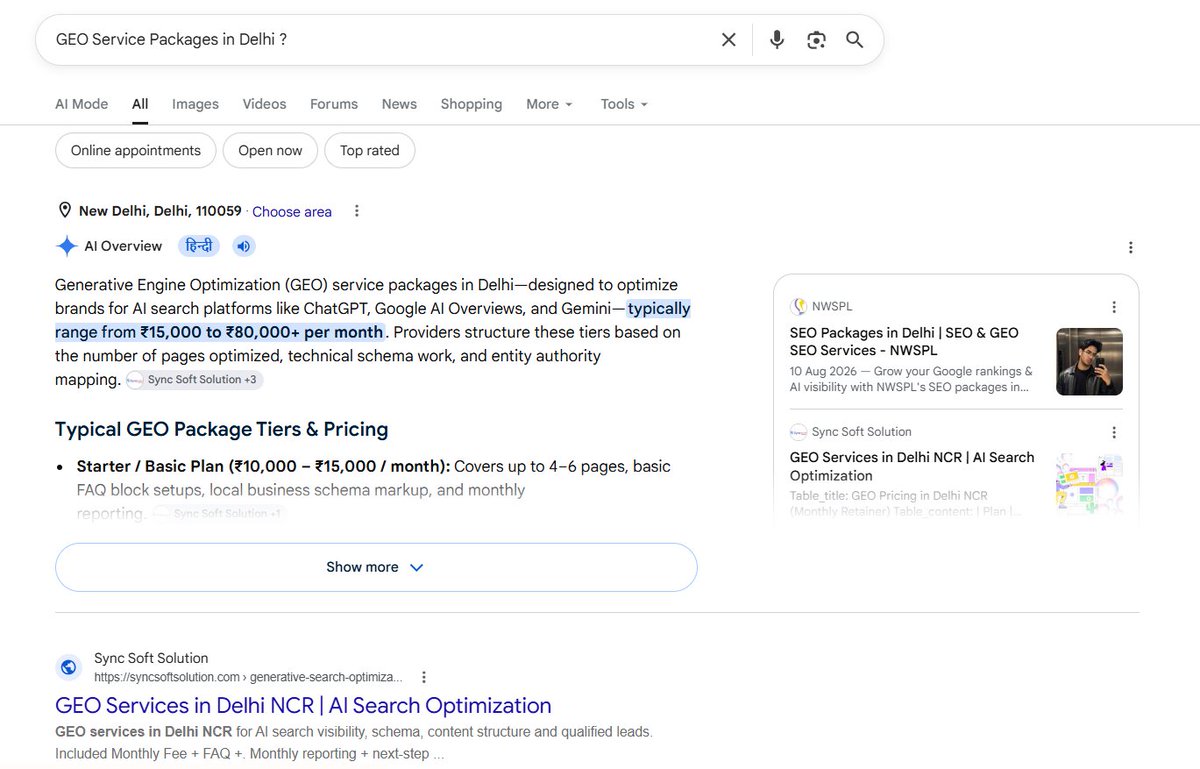Open result three-dot menu beside syncsoftsolution URL
Image resolution: width=1200 pixels, height=769 pixels.
tap(424, 677)
